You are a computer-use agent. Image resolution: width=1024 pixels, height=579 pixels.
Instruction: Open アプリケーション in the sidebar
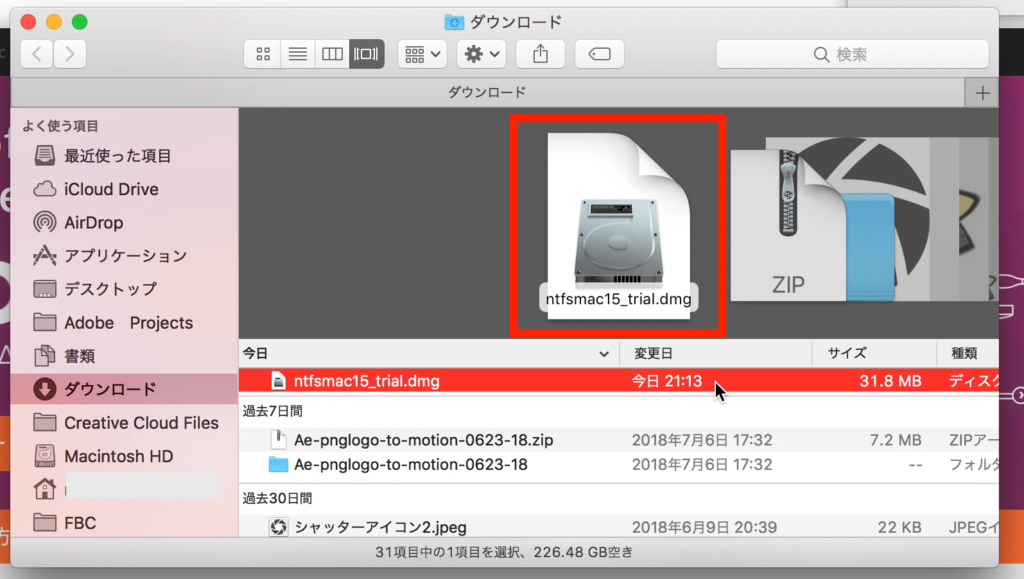(x=124, y=256)
